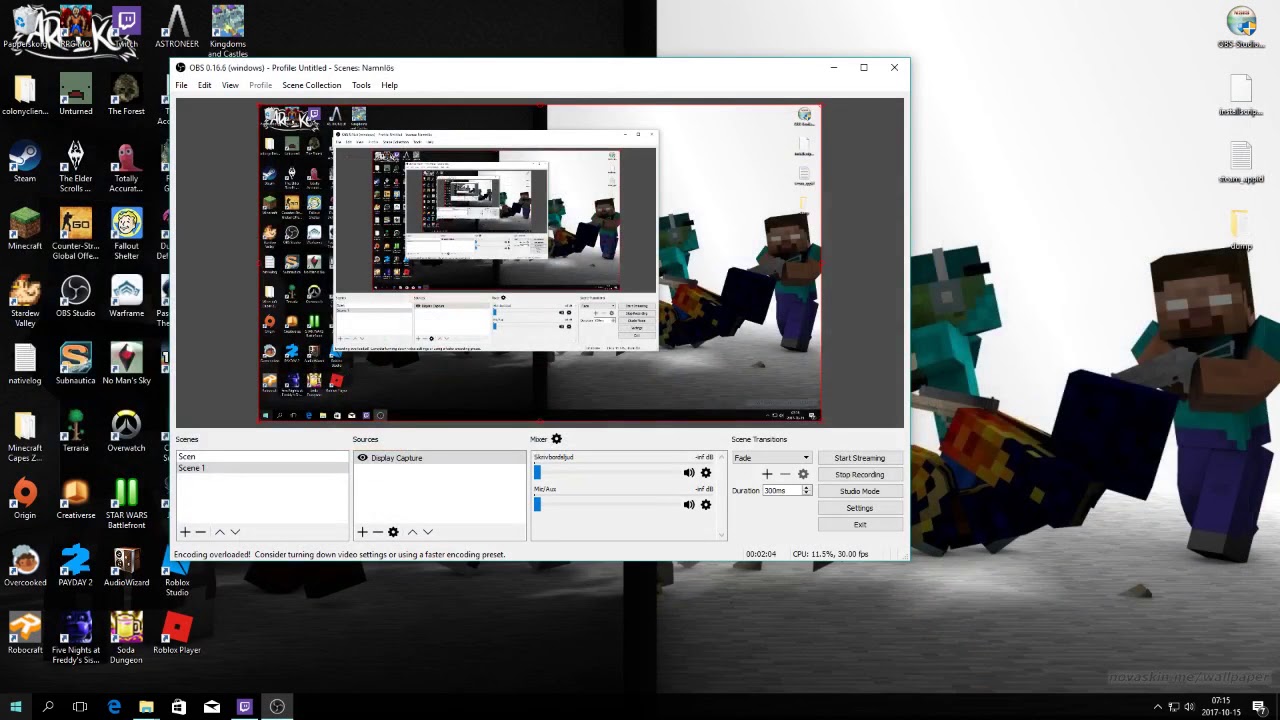Open transition properties gear icon
Viewport: 1280px width, 720px height.
point(803,474)
